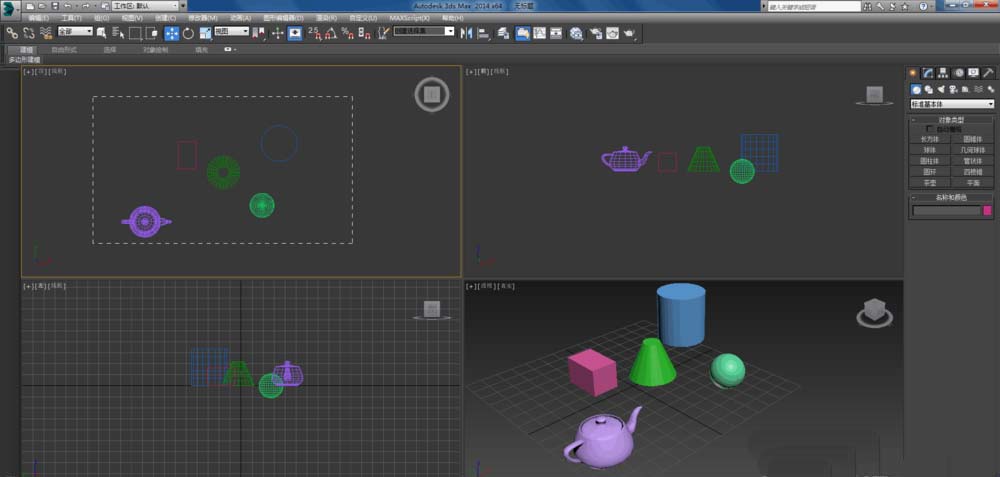Screen dimensions: 1000x477
Task: Open the selection filter dropdown
Action: coord(75,32)
